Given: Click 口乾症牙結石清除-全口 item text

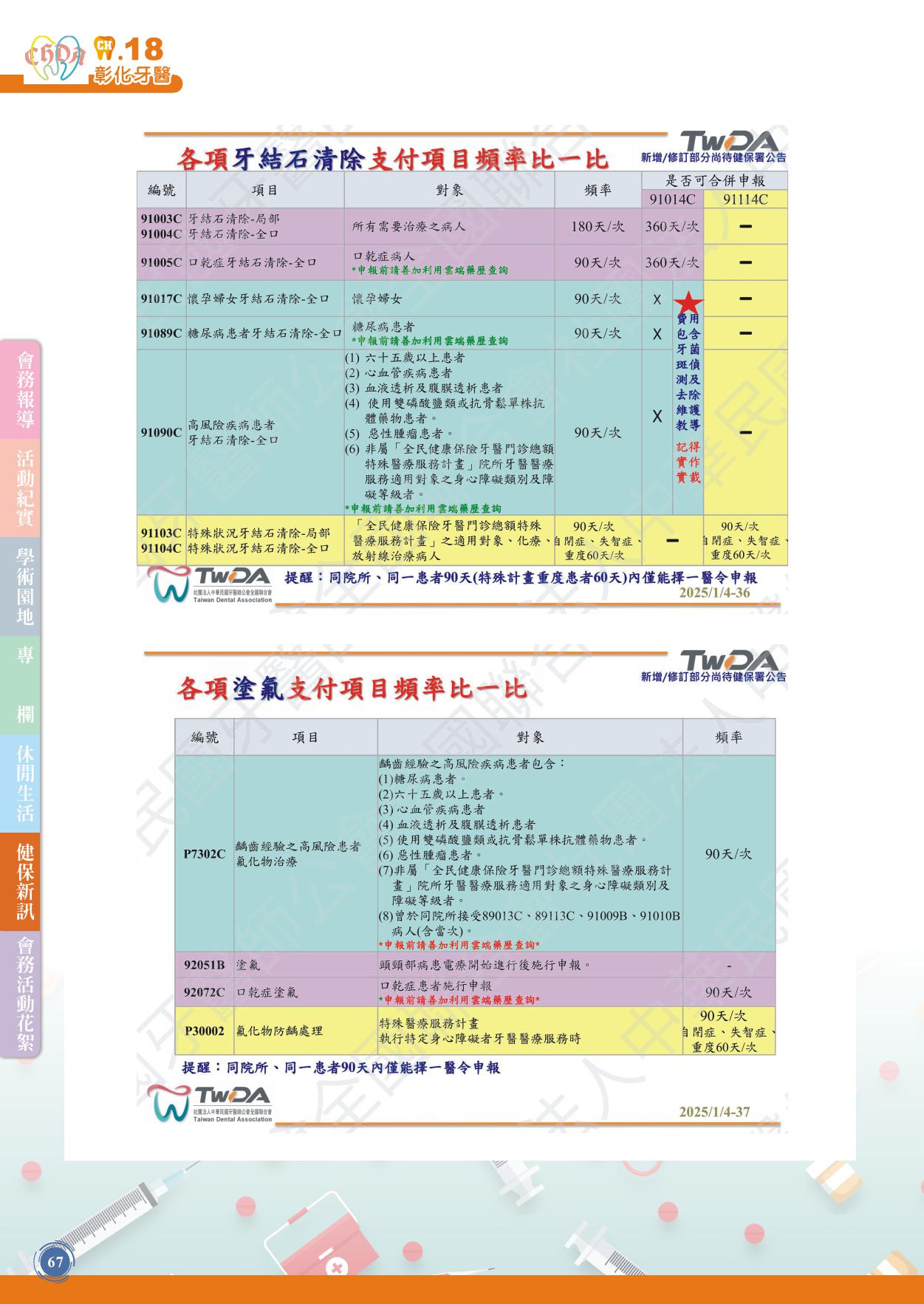Looking at the screenshot, I should pyautogui.click(x=252, y=262).
